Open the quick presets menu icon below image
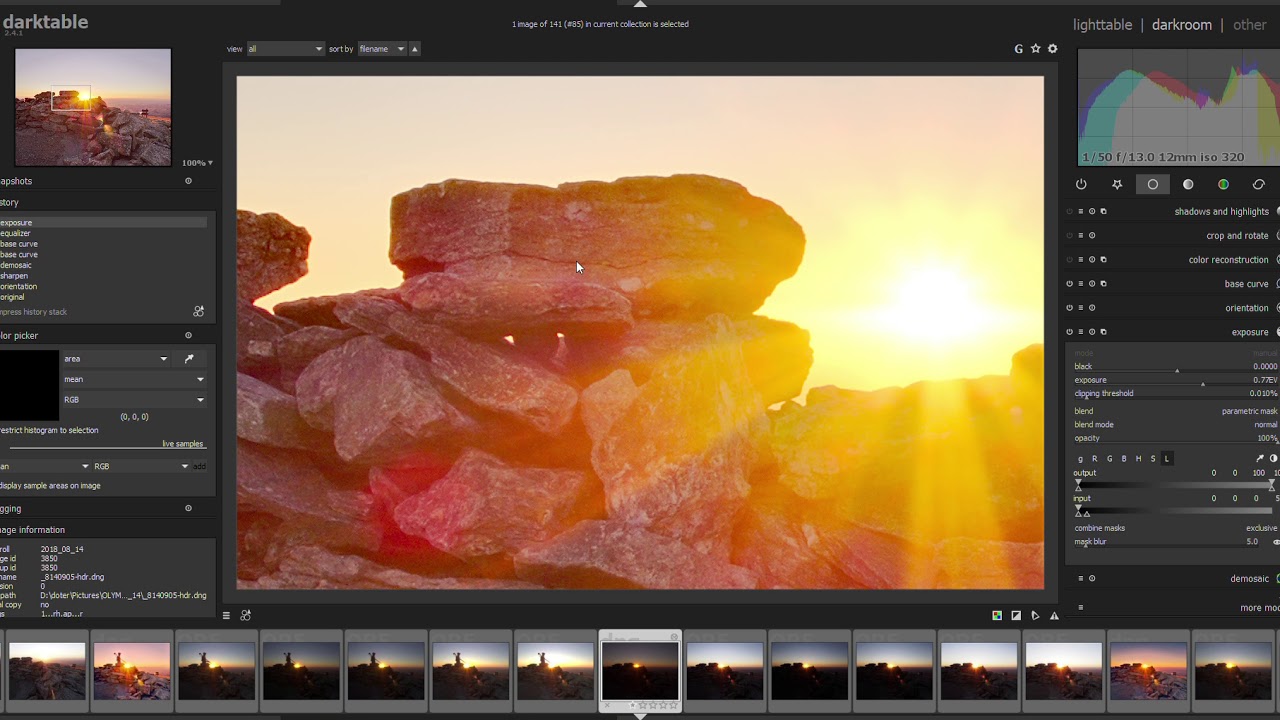Viewport: 1280px width, 720px height. (226, 615)
